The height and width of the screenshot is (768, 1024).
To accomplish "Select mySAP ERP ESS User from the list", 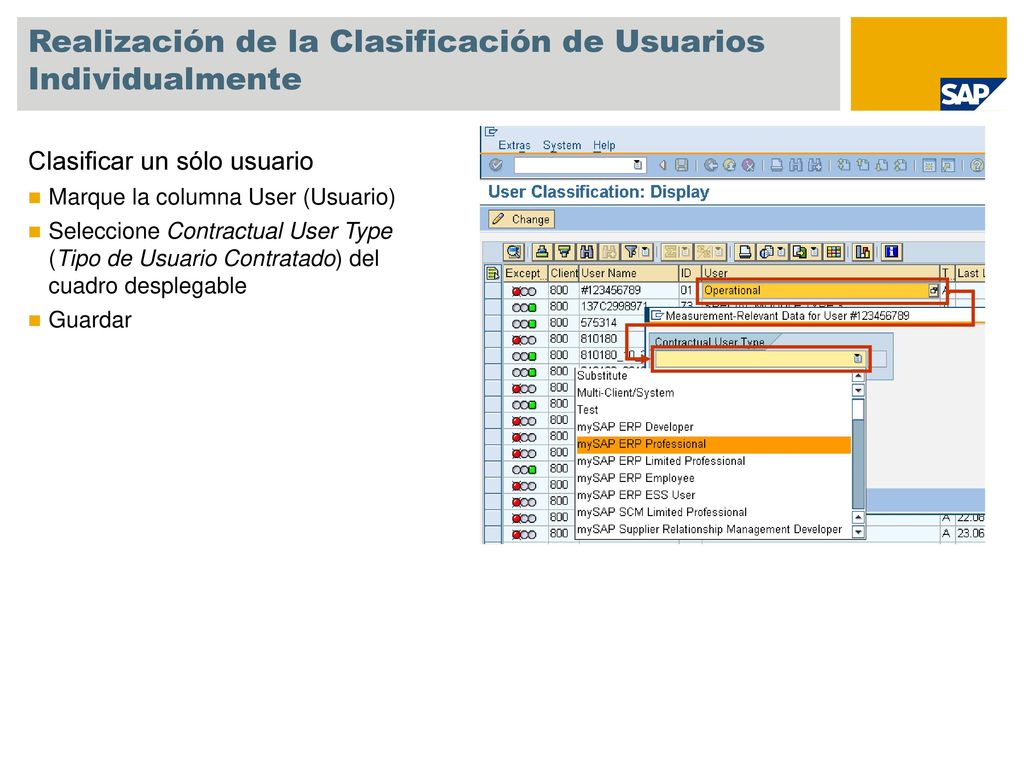I will (714, 495).
